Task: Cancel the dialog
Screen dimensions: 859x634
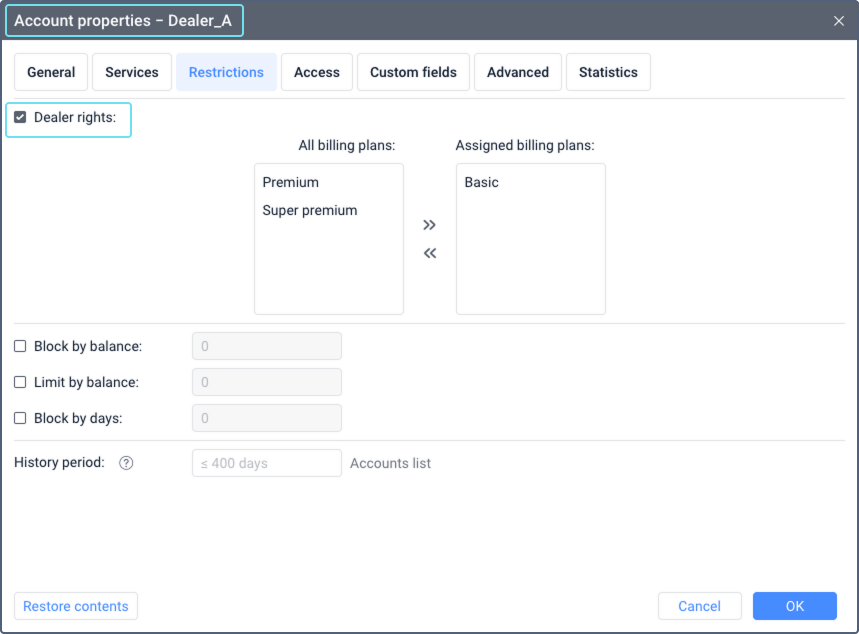Action: point(699,605)
